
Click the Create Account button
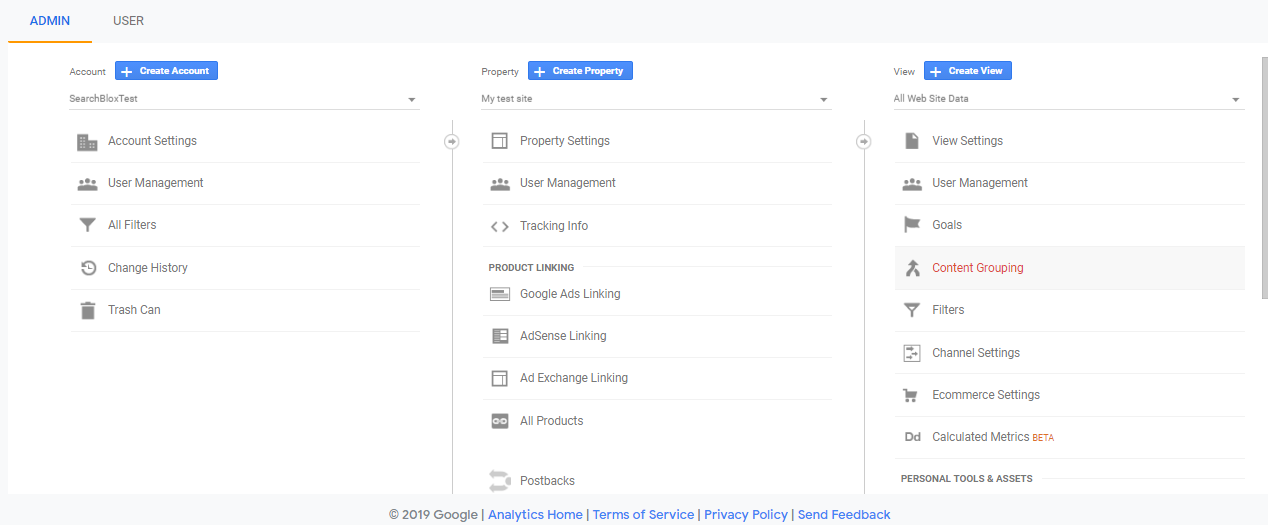pos(166,71)
